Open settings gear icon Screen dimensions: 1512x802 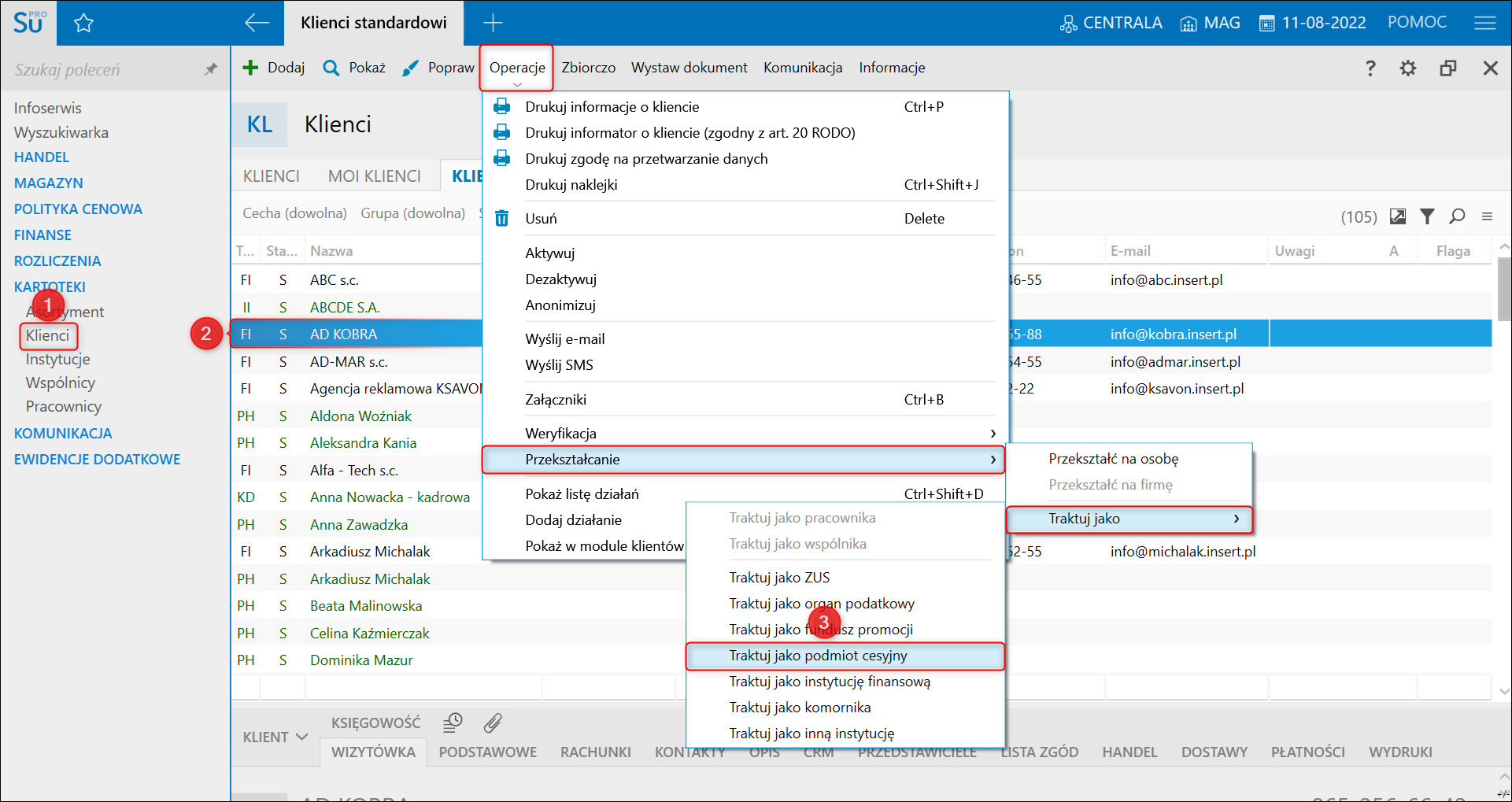point(1408,68)
